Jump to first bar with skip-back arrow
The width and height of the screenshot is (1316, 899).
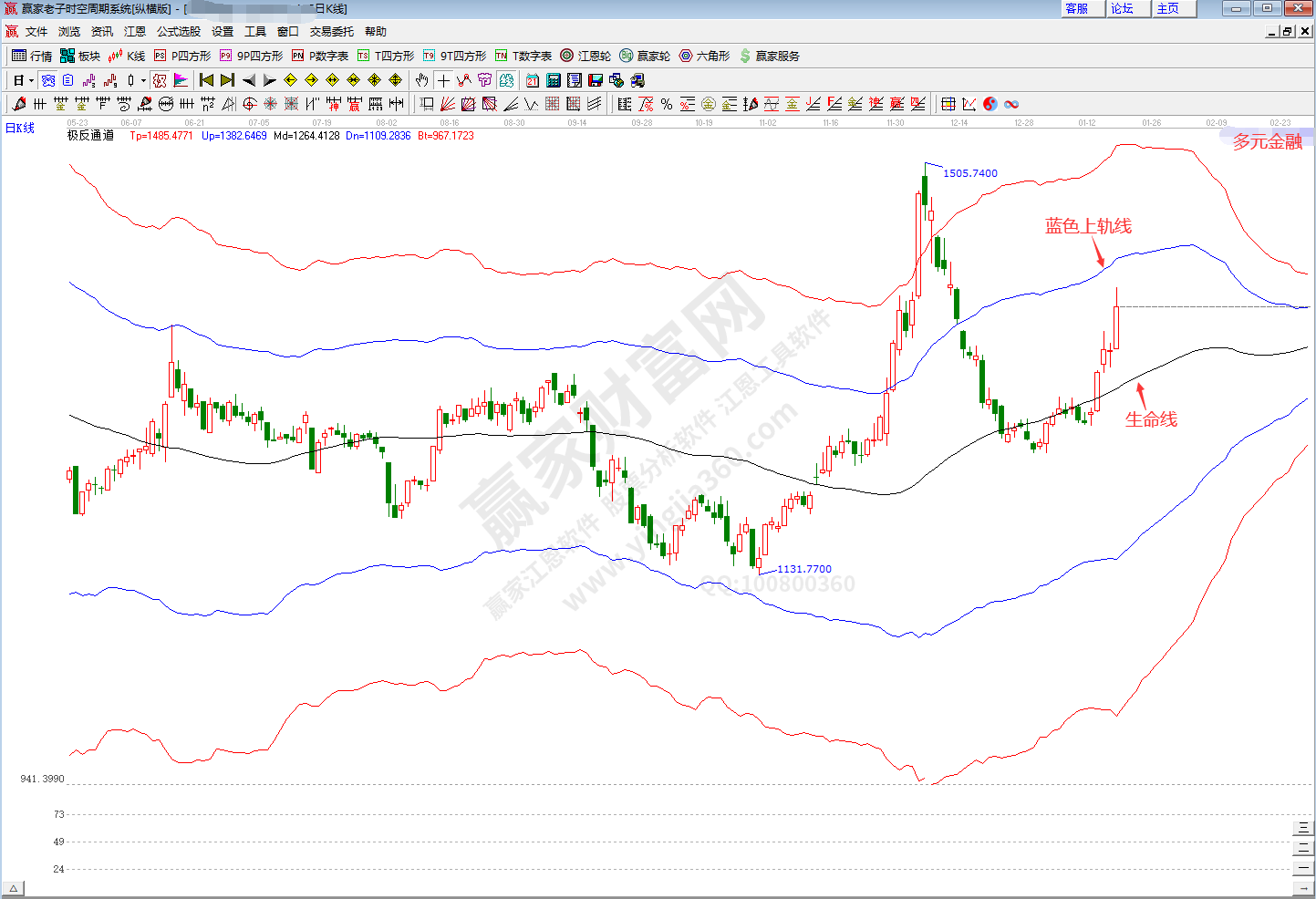pyautogui.click(x=207, y=80)
